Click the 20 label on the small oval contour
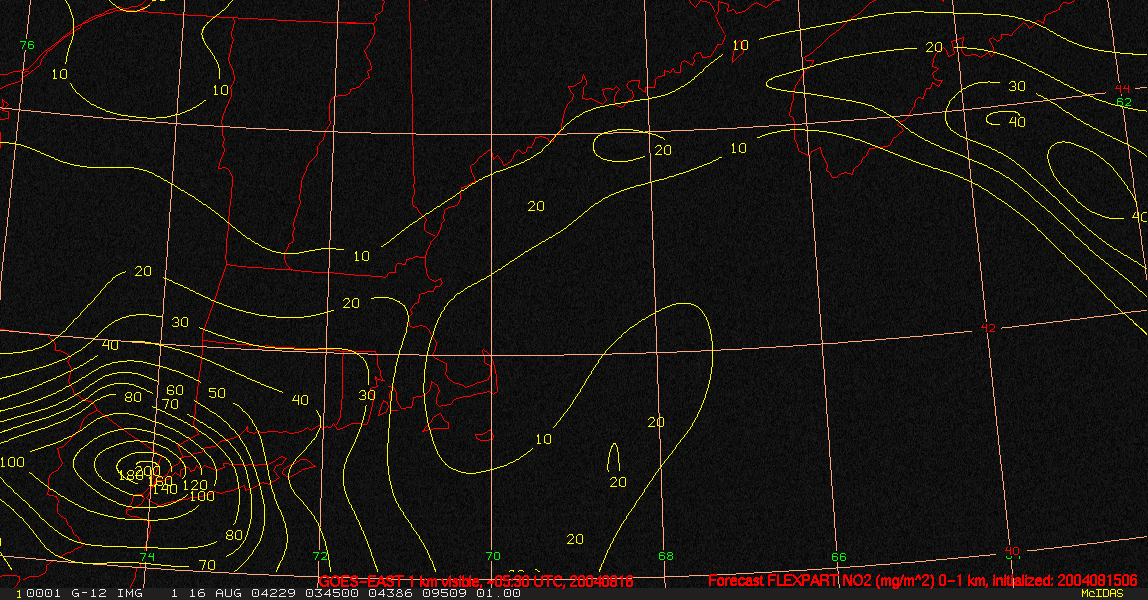 coord(663,150)
